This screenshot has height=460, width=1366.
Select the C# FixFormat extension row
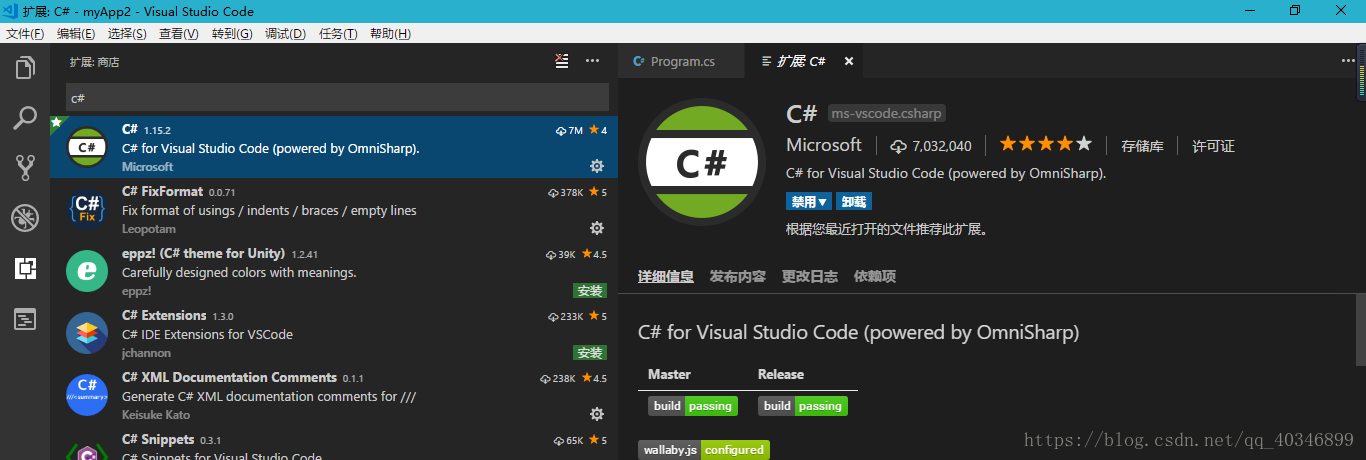coord(333,209)
